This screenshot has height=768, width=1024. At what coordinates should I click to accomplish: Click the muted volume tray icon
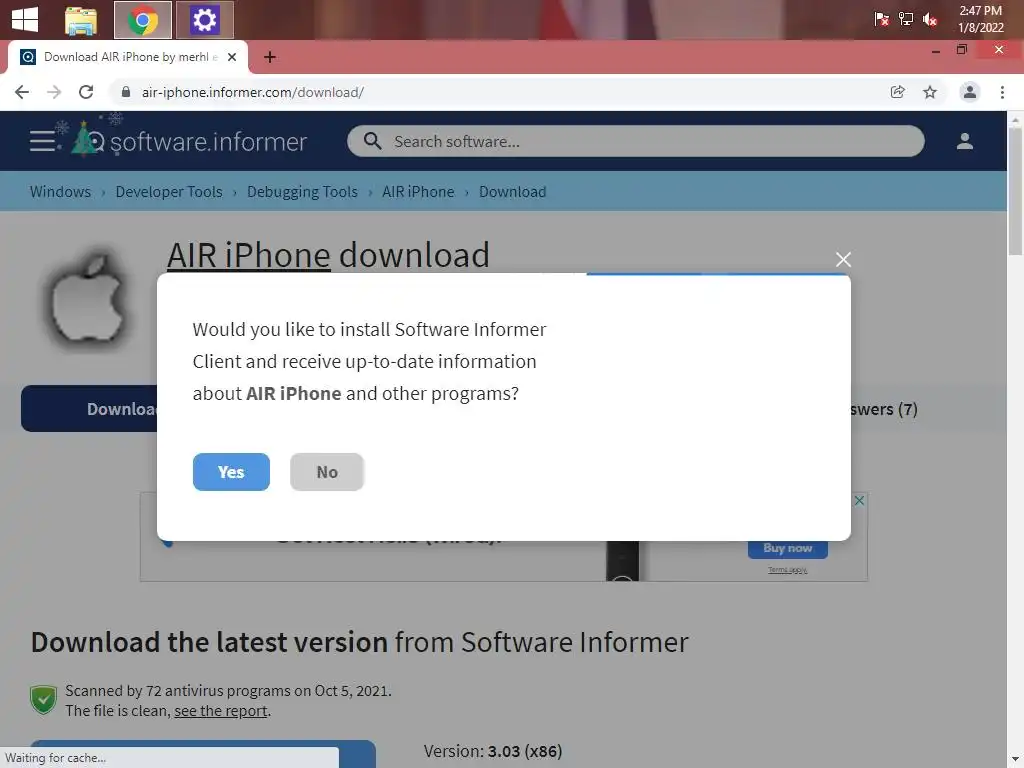coord(929,20)
